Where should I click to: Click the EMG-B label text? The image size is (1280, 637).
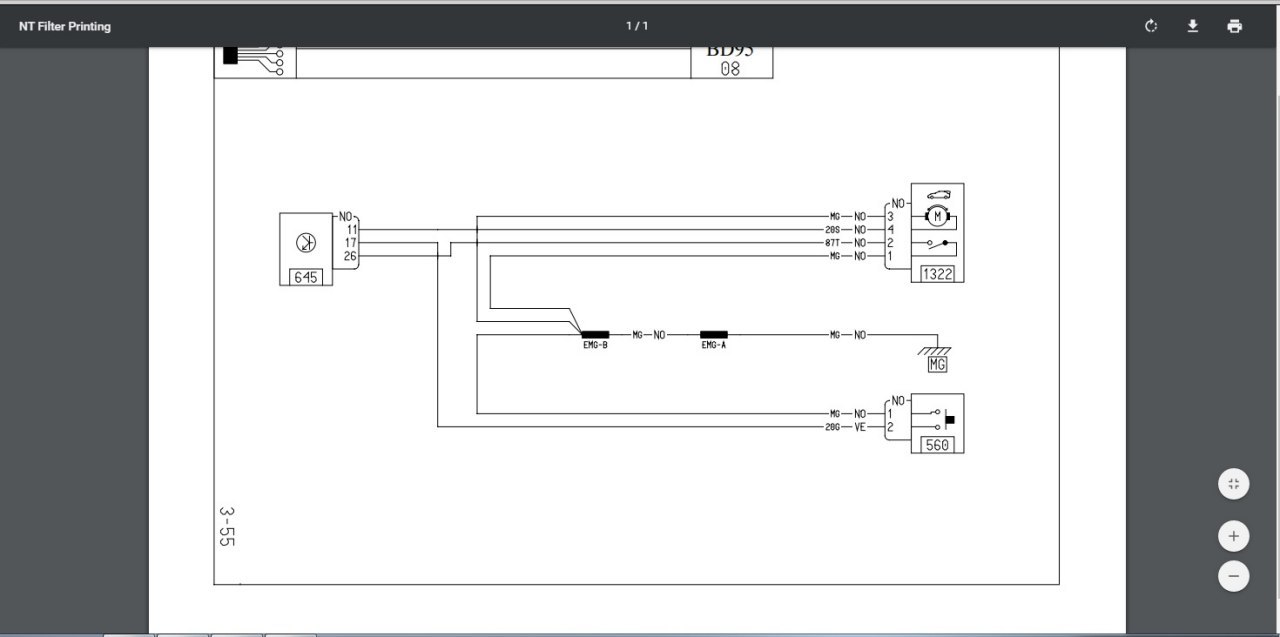click(x=595, y=346)
